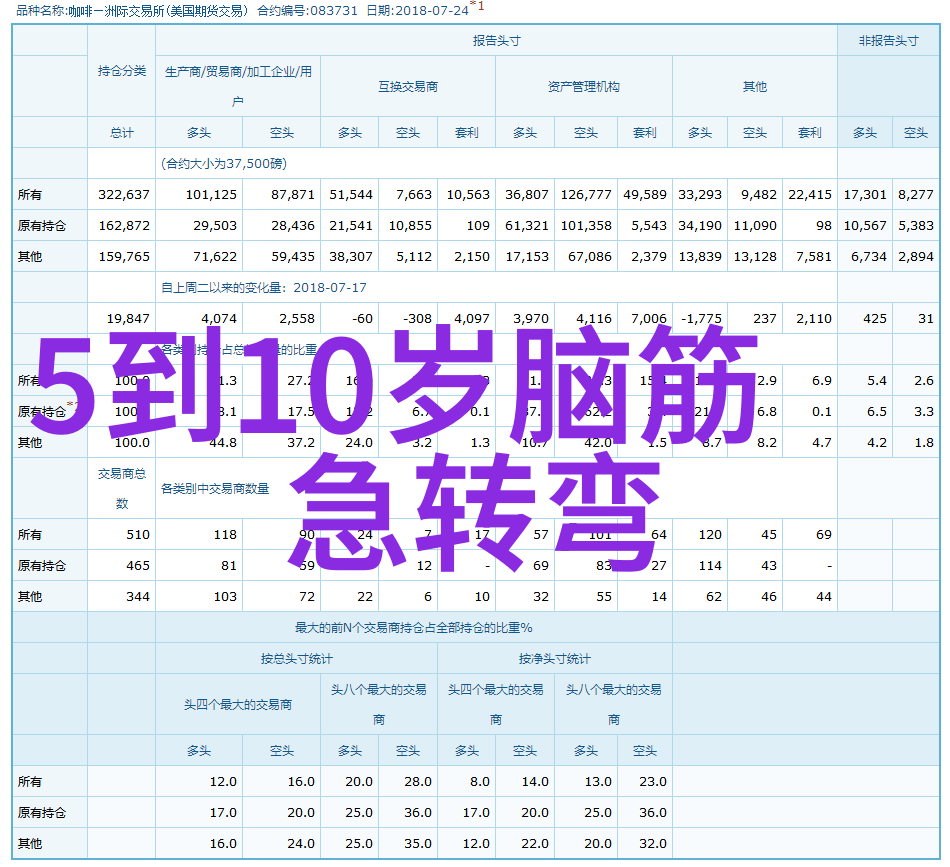
Task: Click the 互换交易商 column group header
Action: click(x=407, y=87)
